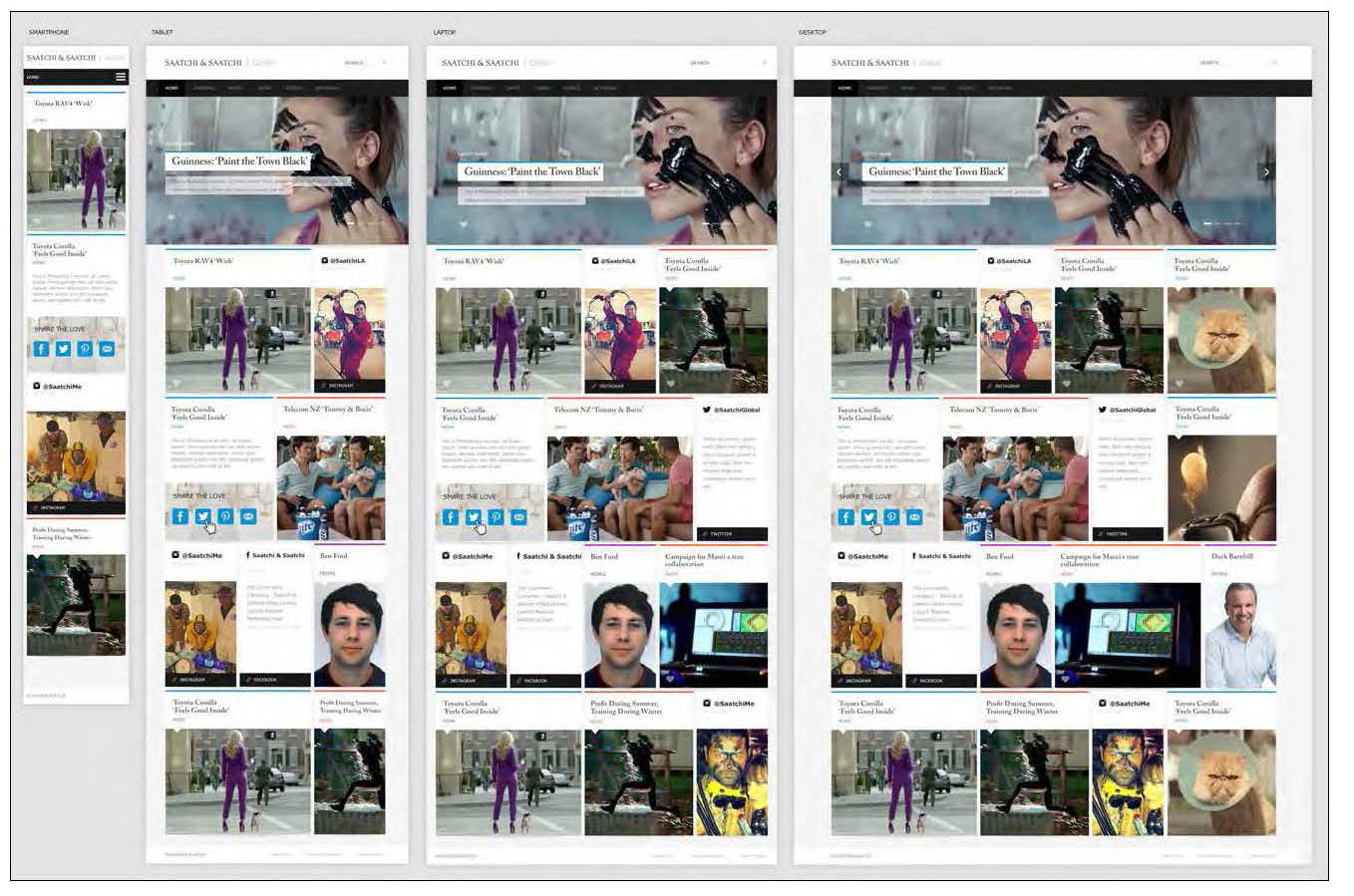
Task: Click Instagram label under tablet @SaatchiLA photo
Action: pyautogui.click(x=349, y=385)
